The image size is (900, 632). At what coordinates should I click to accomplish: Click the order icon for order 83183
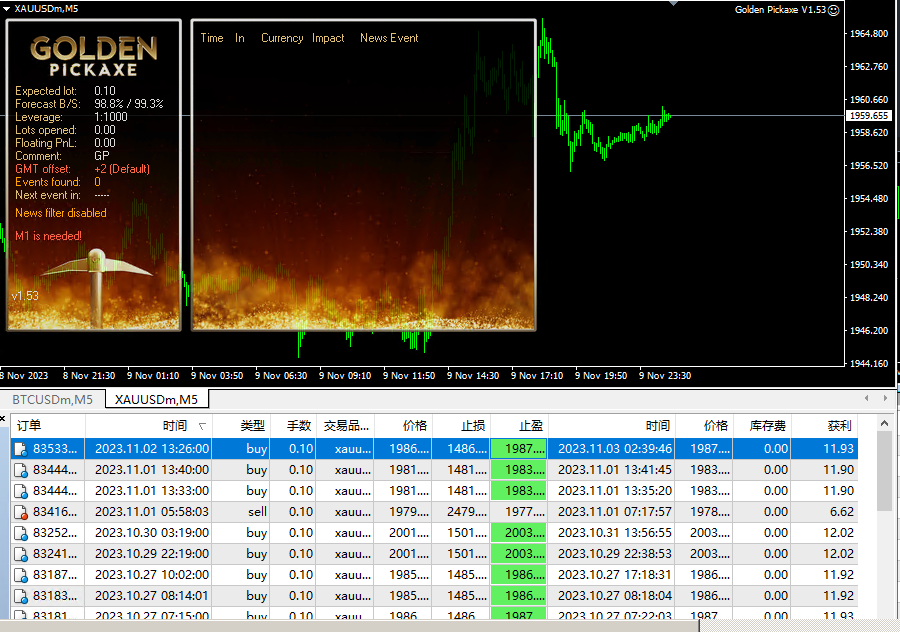pos(21,596)
